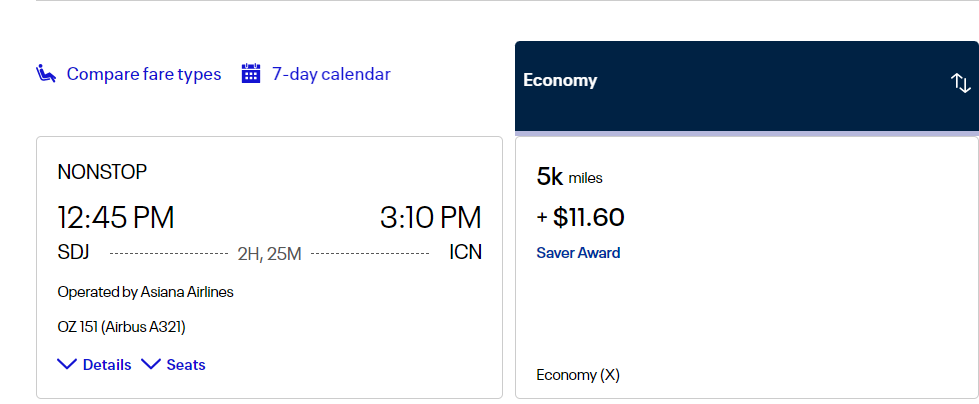Expand Seats using its chevron arrow
The image size is (979, 404).
click(151, 364)
